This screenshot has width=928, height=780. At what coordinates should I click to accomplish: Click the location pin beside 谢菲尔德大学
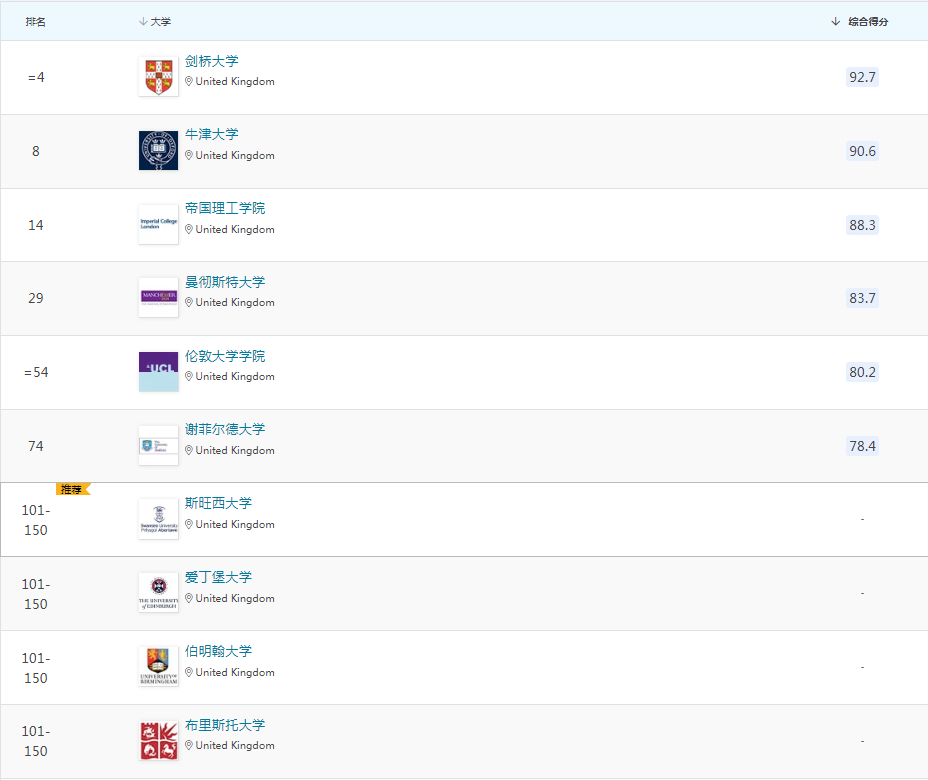click(188, 450)
